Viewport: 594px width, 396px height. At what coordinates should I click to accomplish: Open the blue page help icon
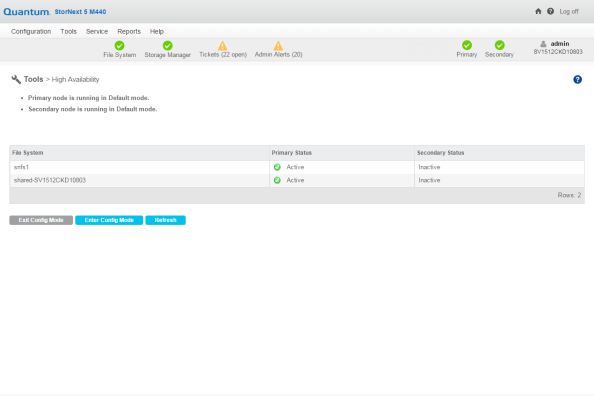[577, 79]
